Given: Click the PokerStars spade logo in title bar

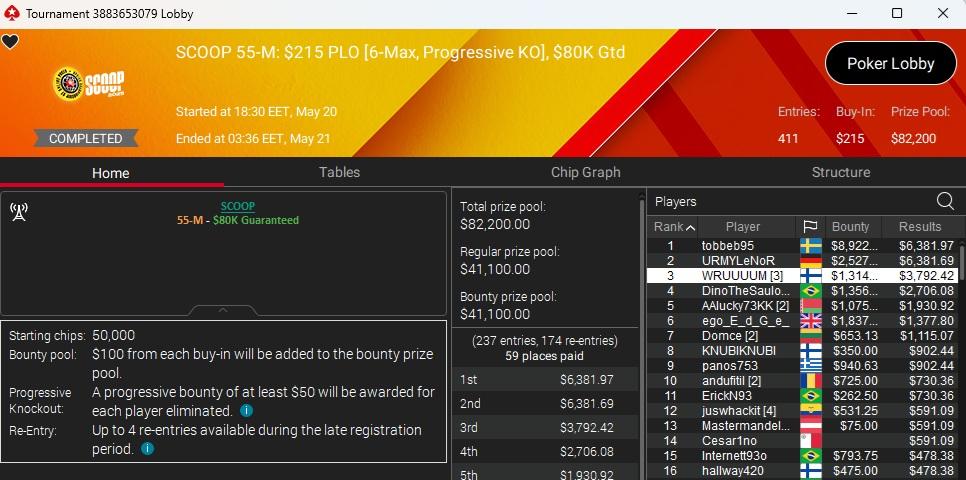Looking at the screenshot, I should 12,13.
